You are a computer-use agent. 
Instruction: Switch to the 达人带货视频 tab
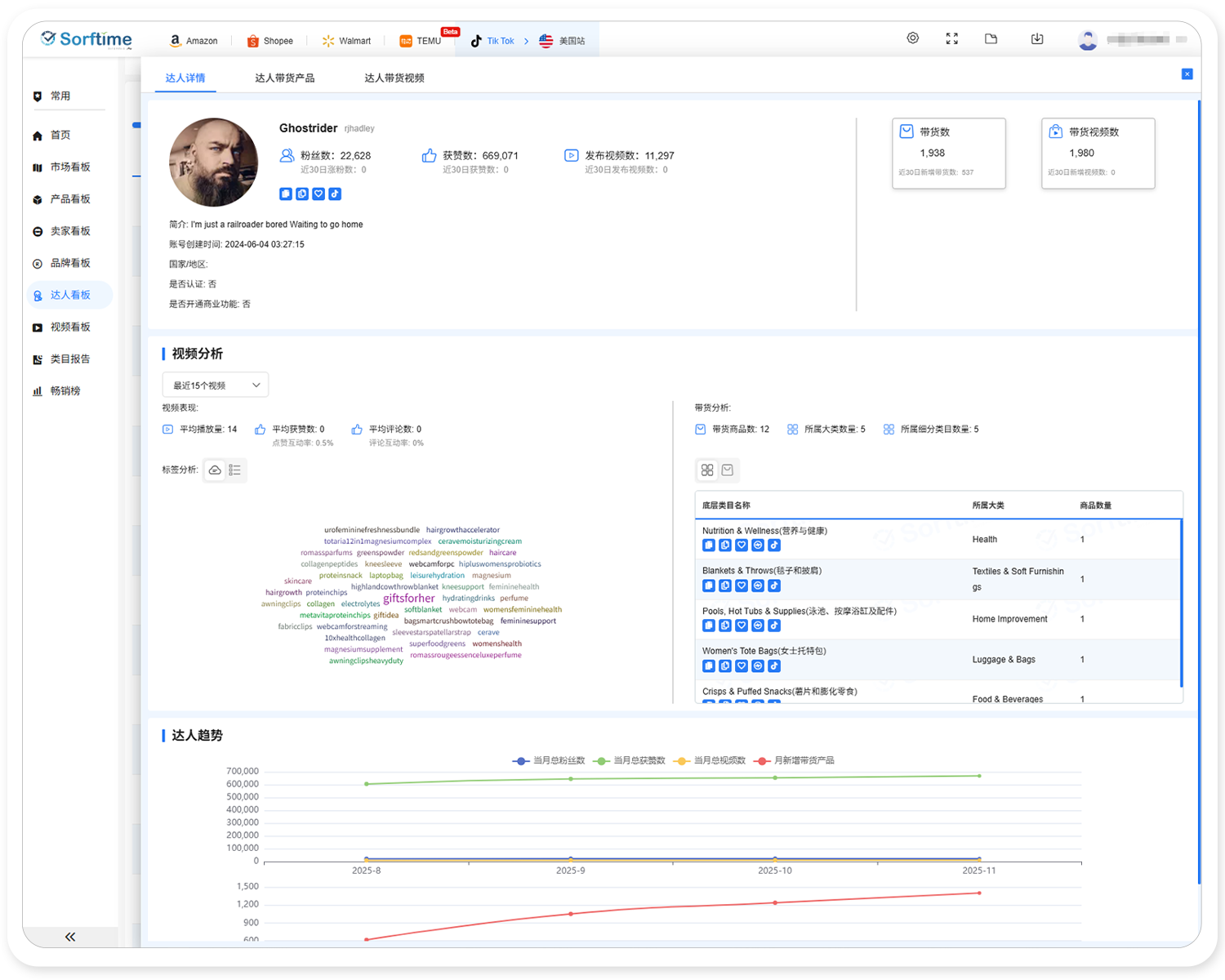click(394, 78)
